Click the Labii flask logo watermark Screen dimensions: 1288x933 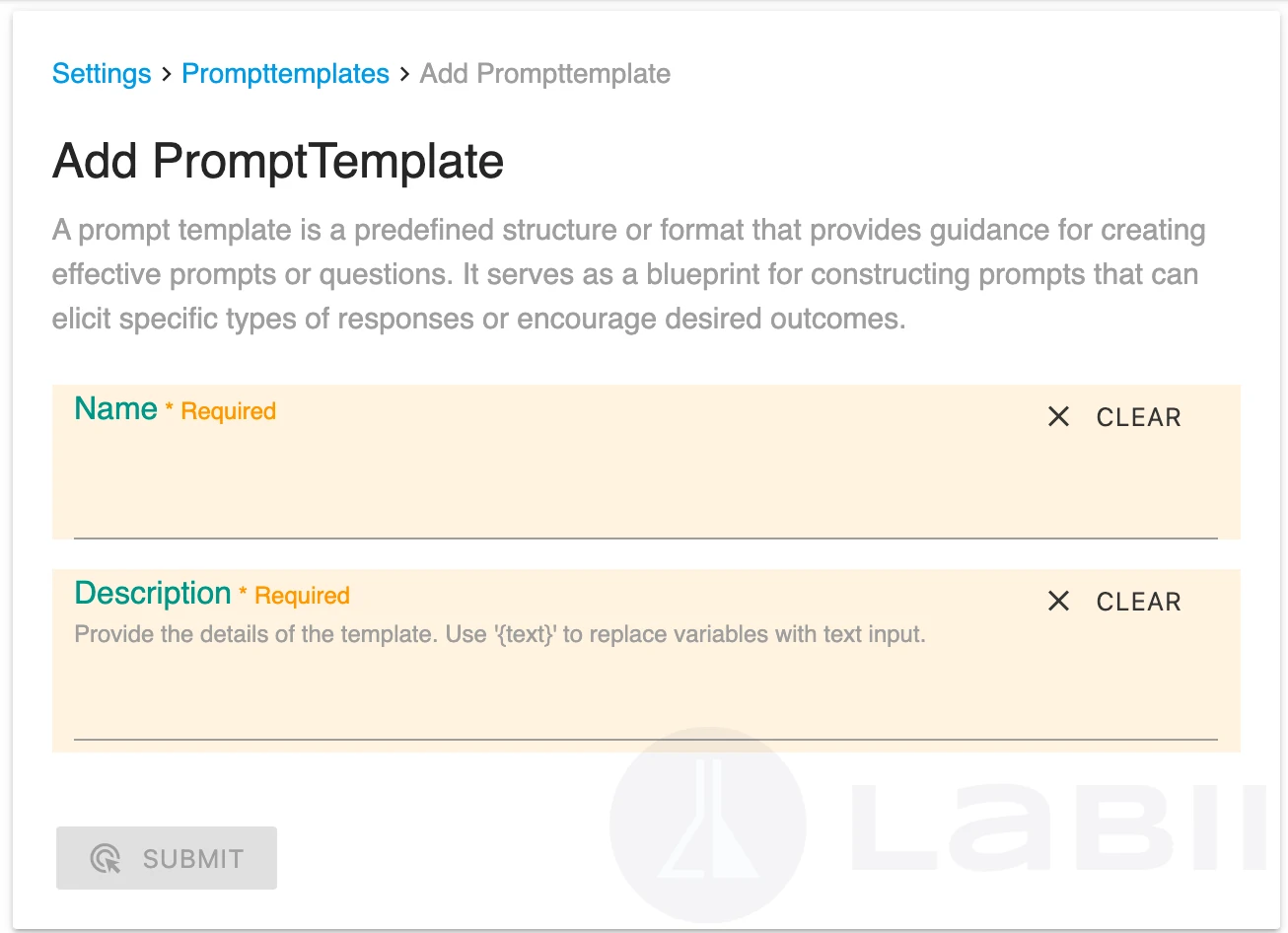coord(708,825)
